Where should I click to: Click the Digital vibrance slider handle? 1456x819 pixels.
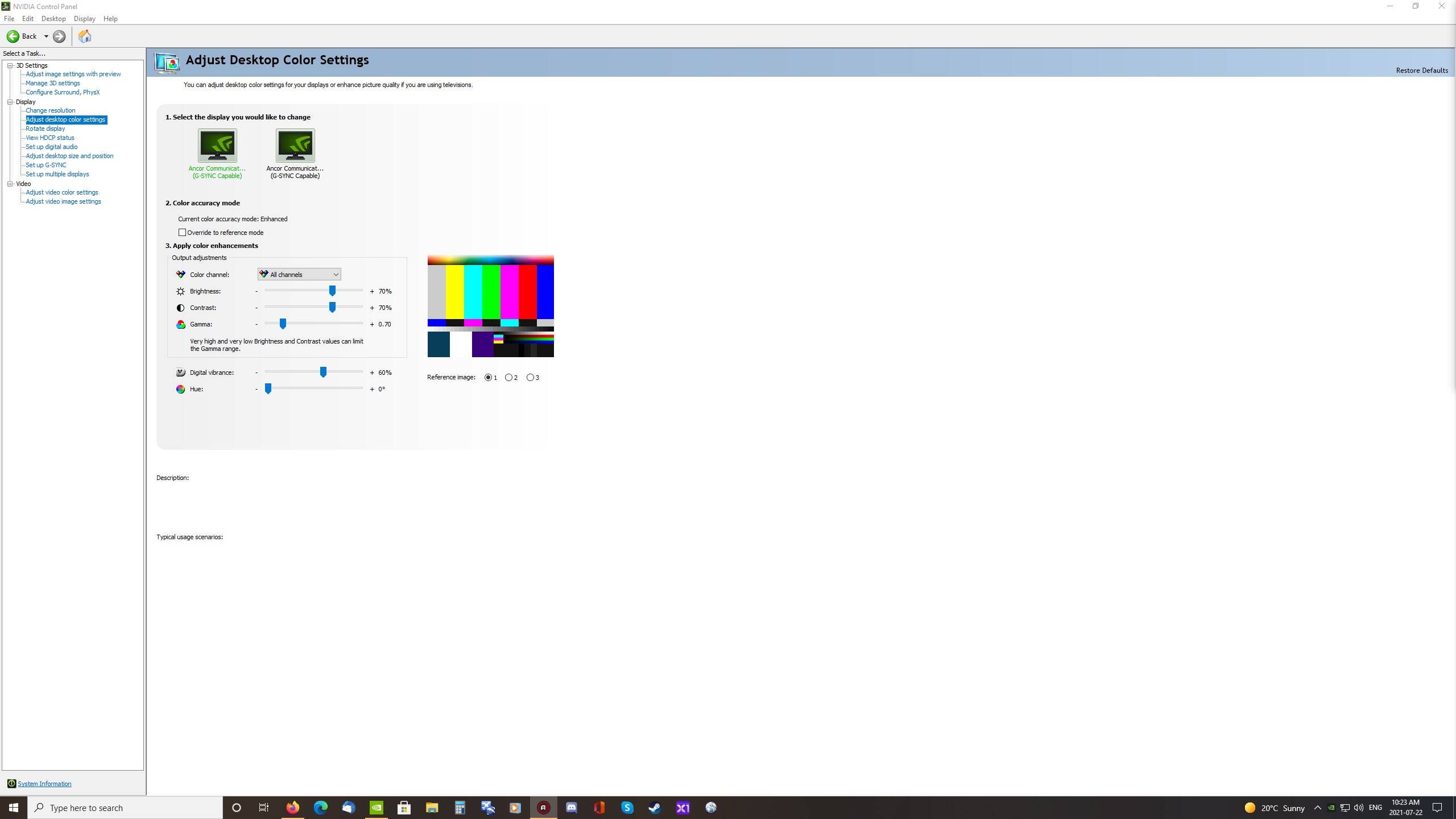[x=323, y=373]
